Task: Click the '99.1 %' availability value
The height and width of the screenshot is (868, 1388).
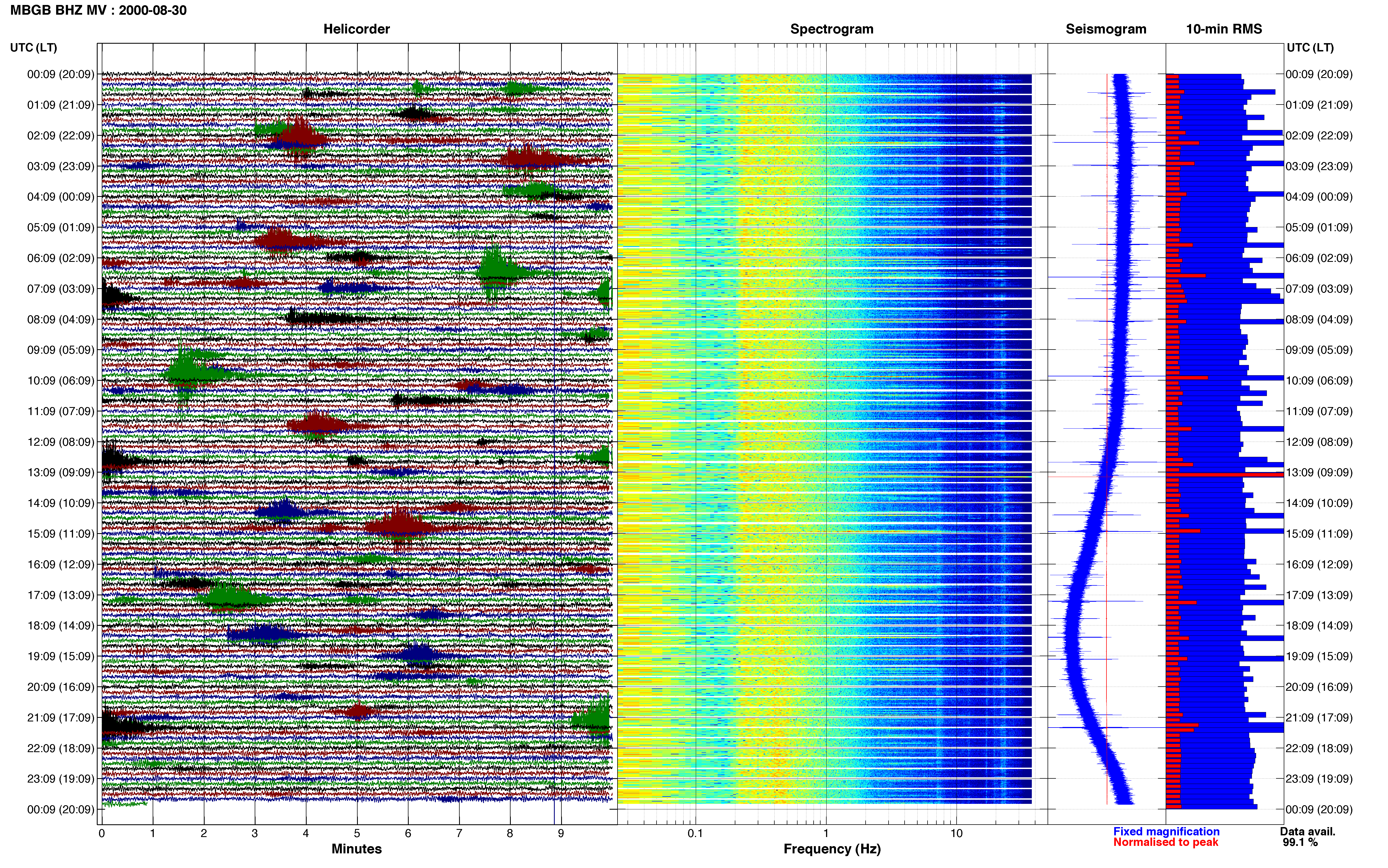Action: pos(1300,842)
